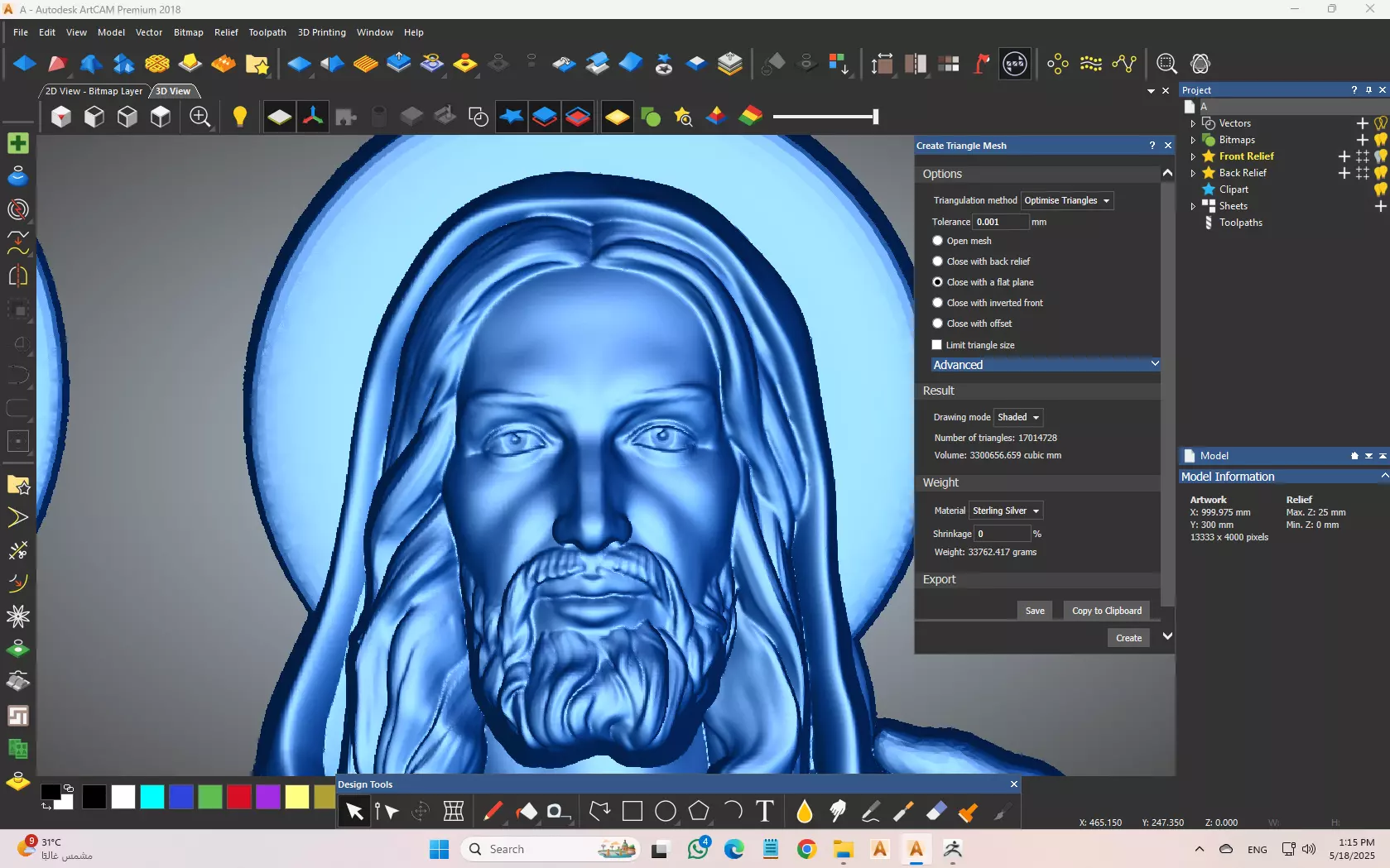Expand the Sheets tree node
Screen dimensions: 1390x868
coord(1193,206)
